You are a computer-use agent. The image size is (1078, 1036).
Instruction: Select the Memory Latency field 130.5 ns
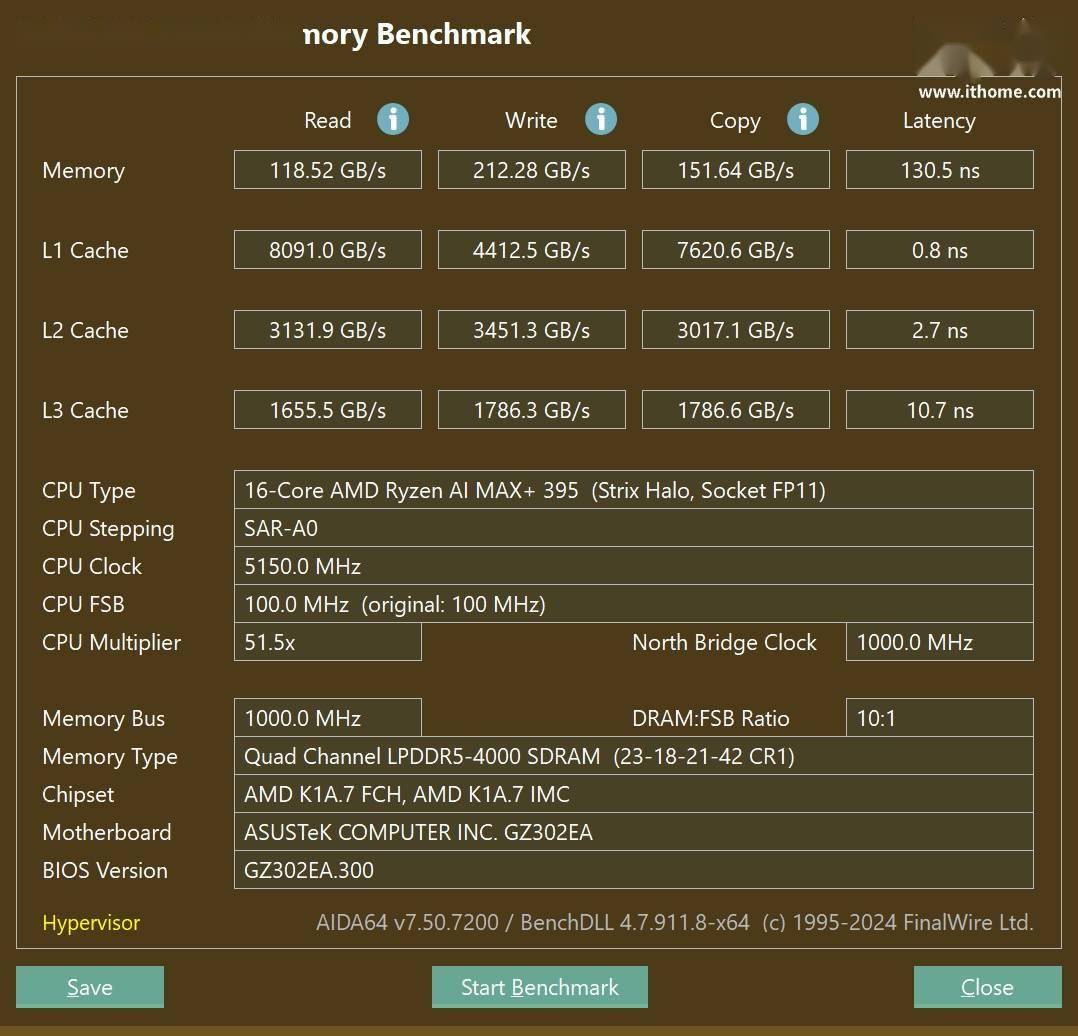pyautogui.click(x=939, y=170)
